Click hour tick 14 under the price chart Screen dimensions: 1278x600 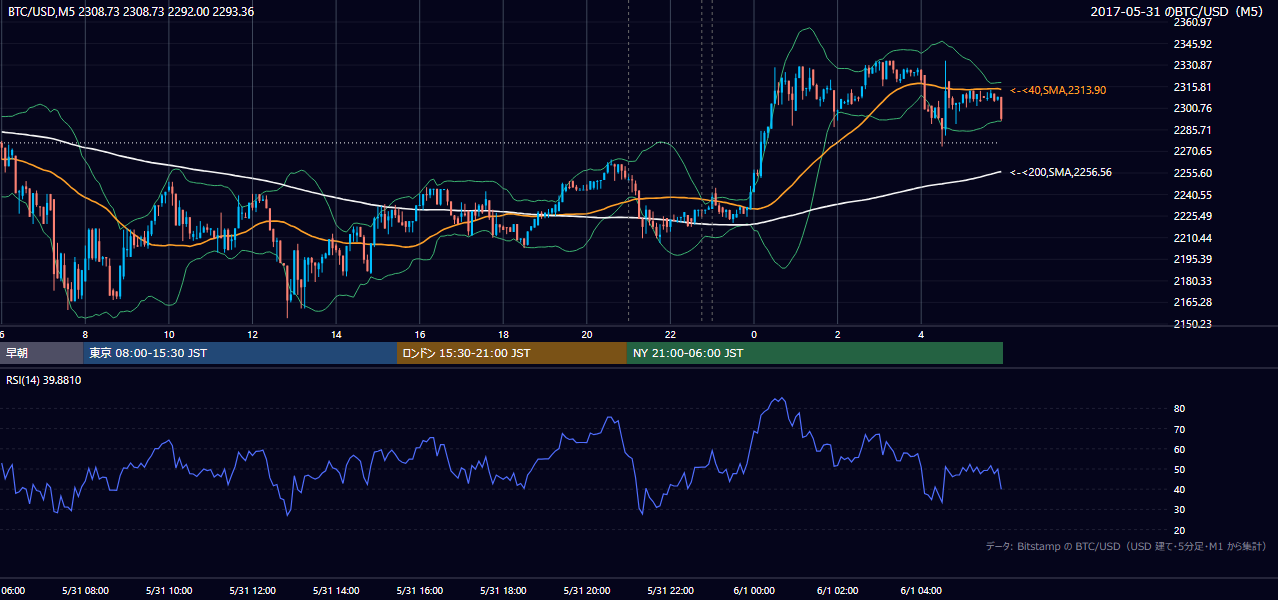(x=336, y=334)
